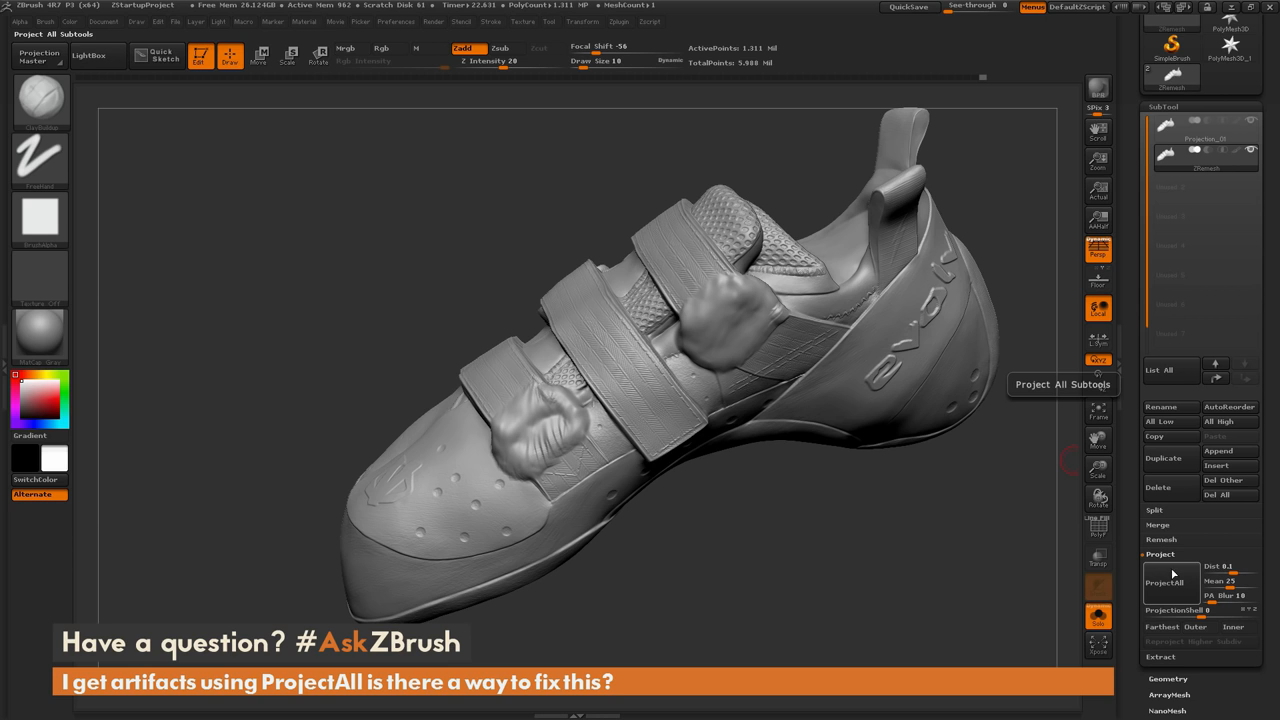Toggle XYZ rotation mode

click(x=1098, y=360)
